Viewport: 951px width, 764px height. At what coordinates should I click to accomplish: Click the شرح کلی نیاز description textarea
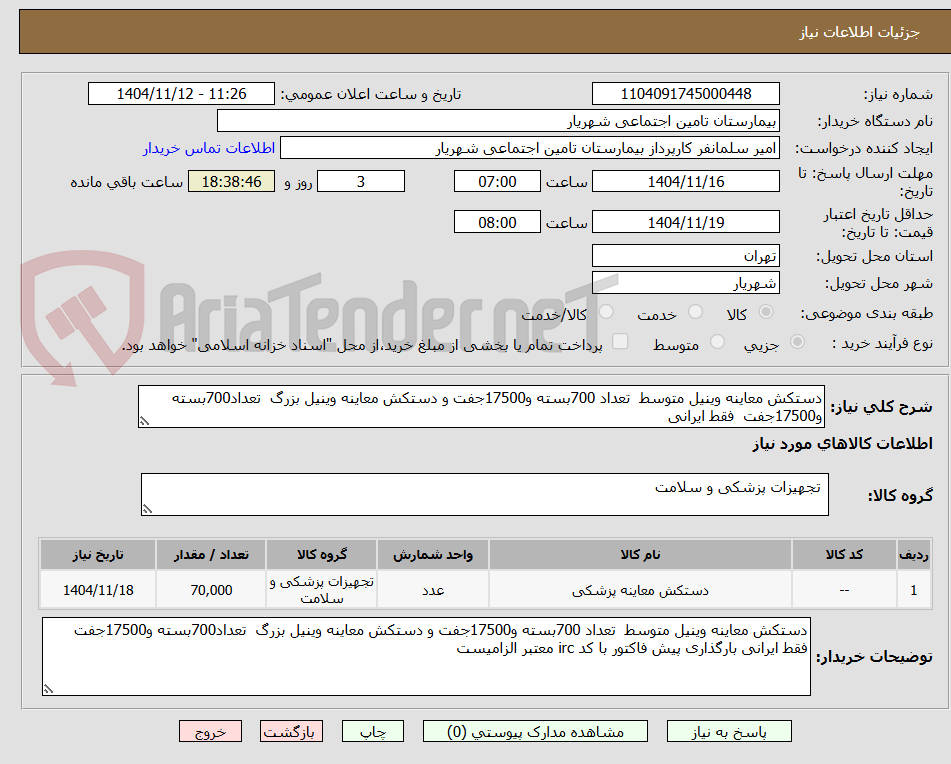click(x=482, y=407)
